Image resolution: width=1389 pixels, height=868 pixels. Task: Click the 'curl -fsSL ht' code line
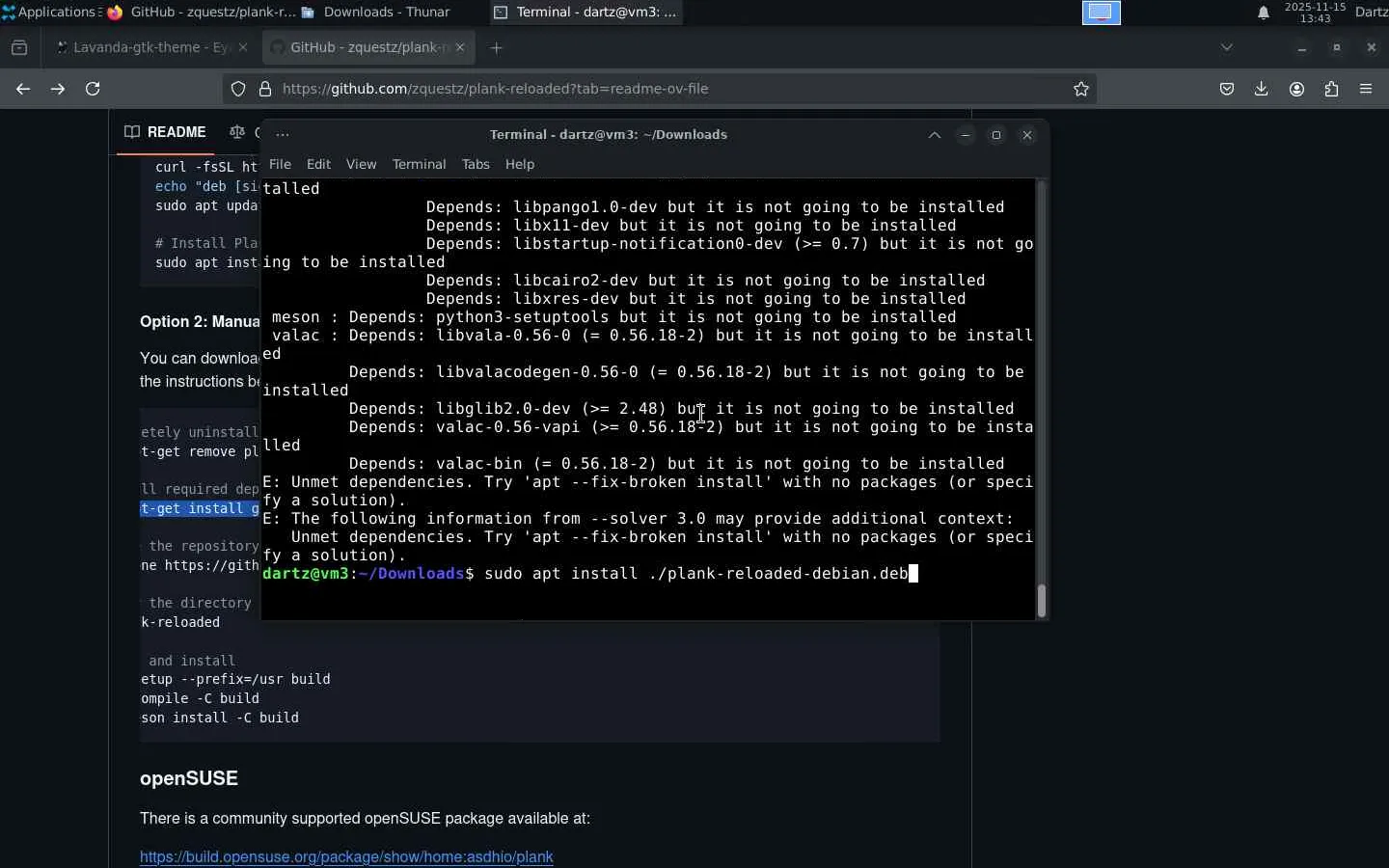click(x=206, y=167)
